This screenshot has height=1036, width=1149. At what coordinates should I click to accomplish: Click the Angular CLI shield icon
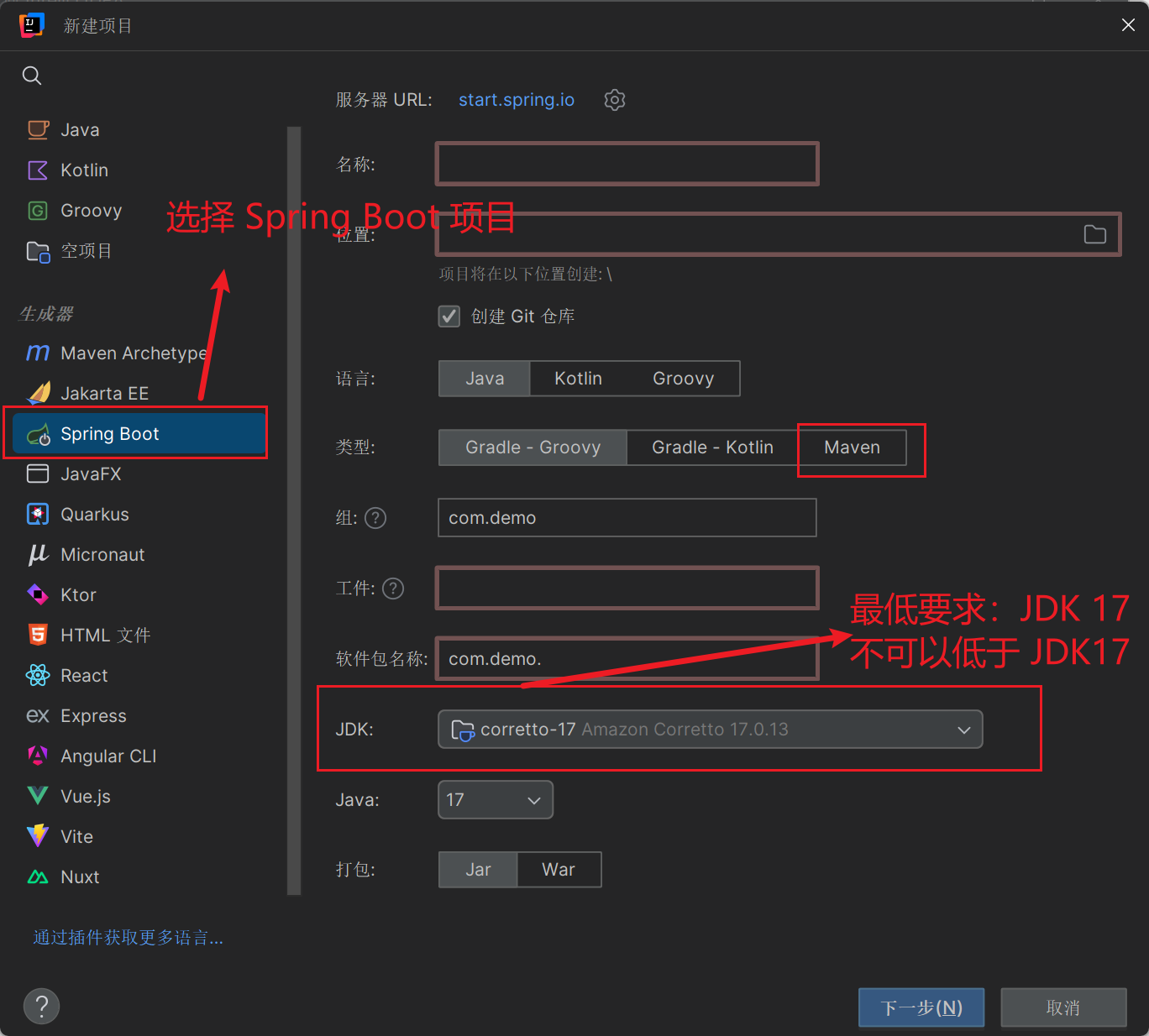click(38, 756)
